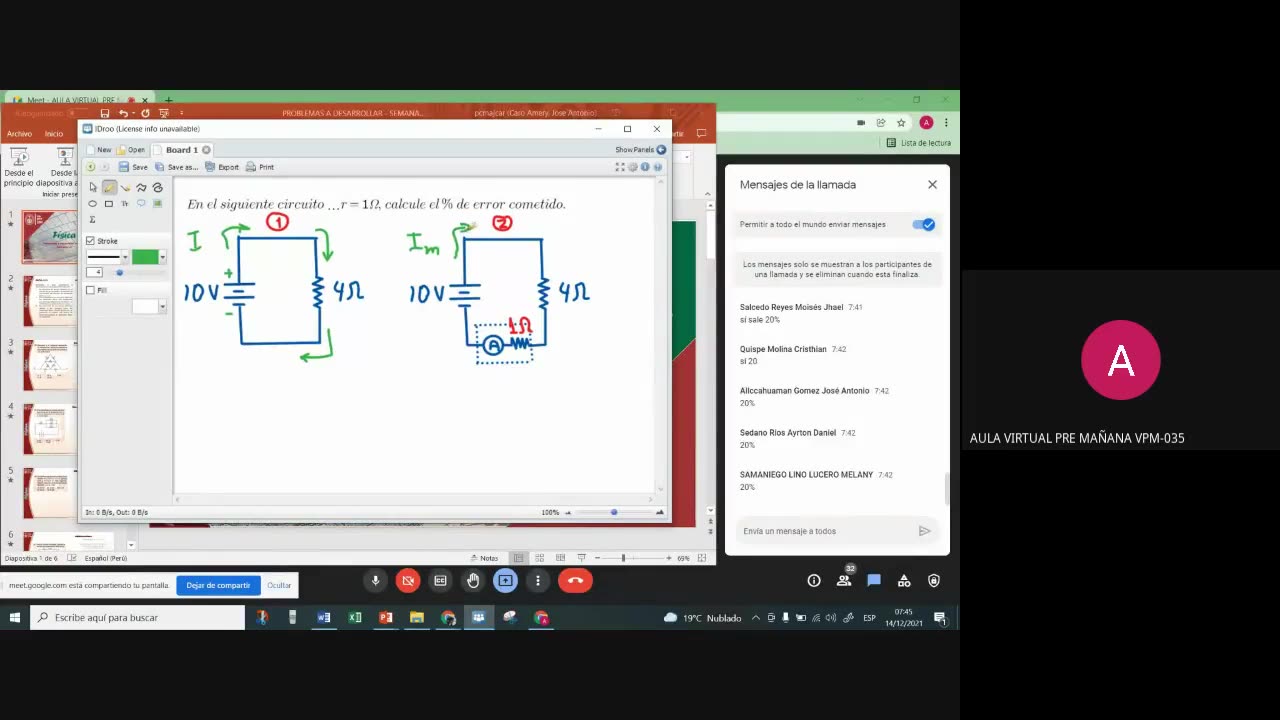Toggle the Fill checkbox
1280x720 pixels.
point(91,290)
